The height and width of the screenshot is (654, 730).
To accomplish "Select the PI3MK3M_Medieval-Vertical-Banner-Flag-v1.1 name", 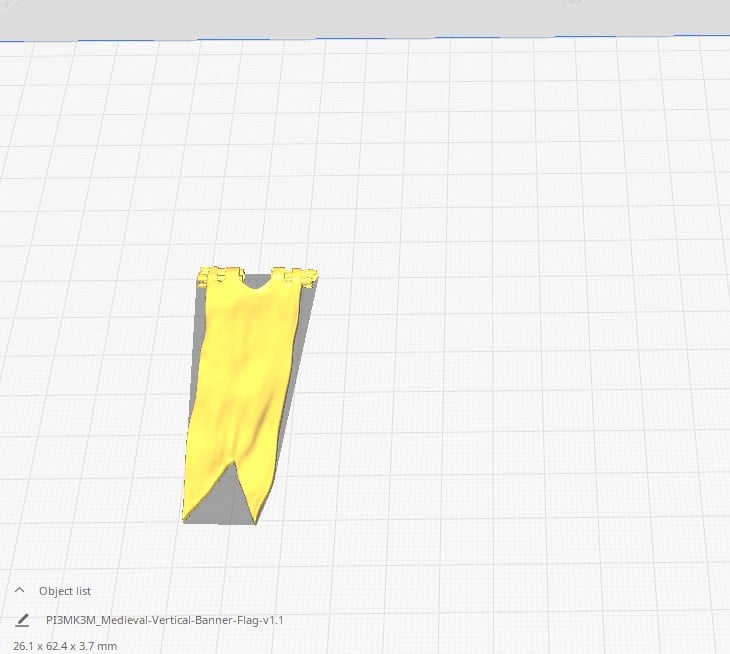I will click(165, 620).
